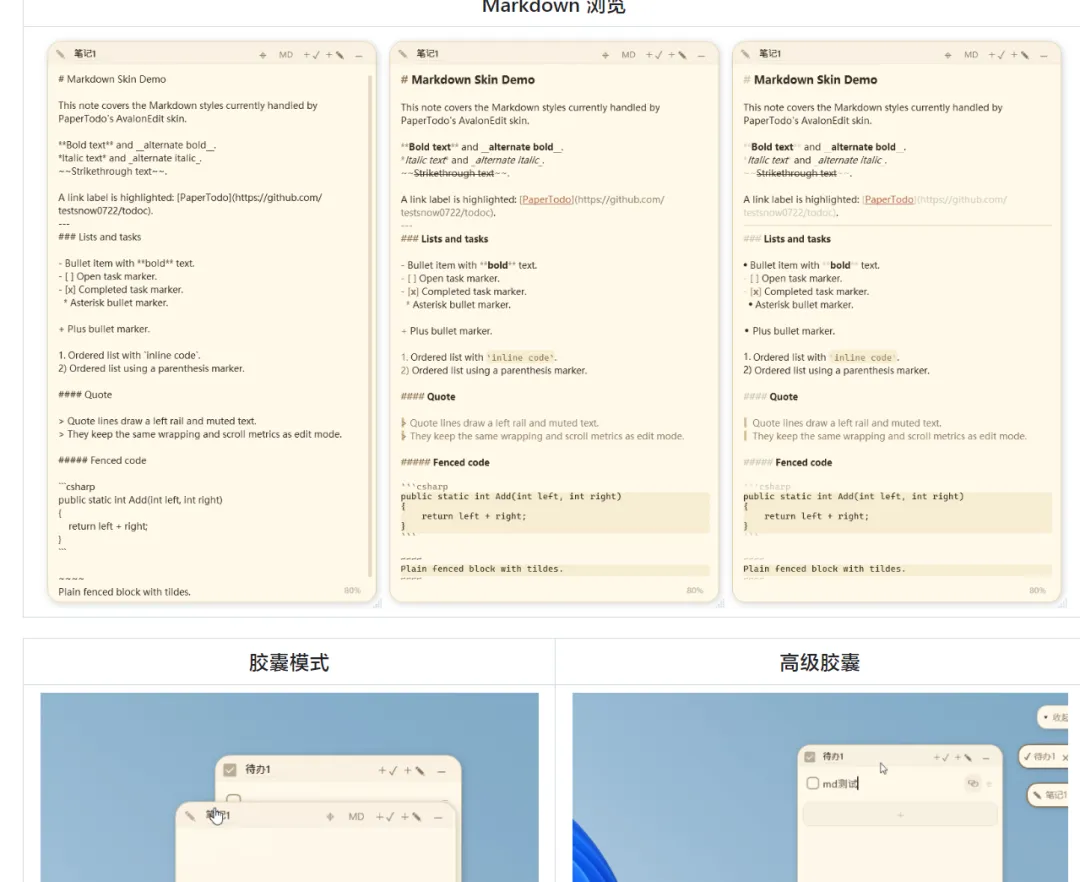Click resize grip of the middle note panel

[x=720, y=603]
